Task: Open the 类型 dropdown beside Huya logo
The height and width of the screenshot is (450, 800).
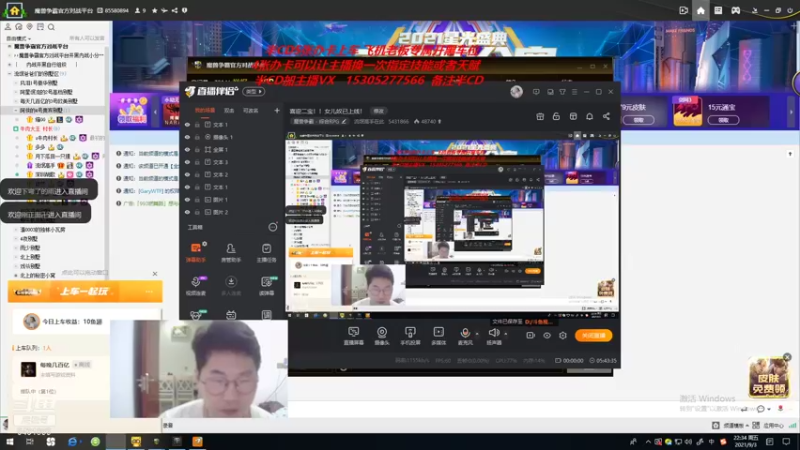Action: [x=254, y=92]
